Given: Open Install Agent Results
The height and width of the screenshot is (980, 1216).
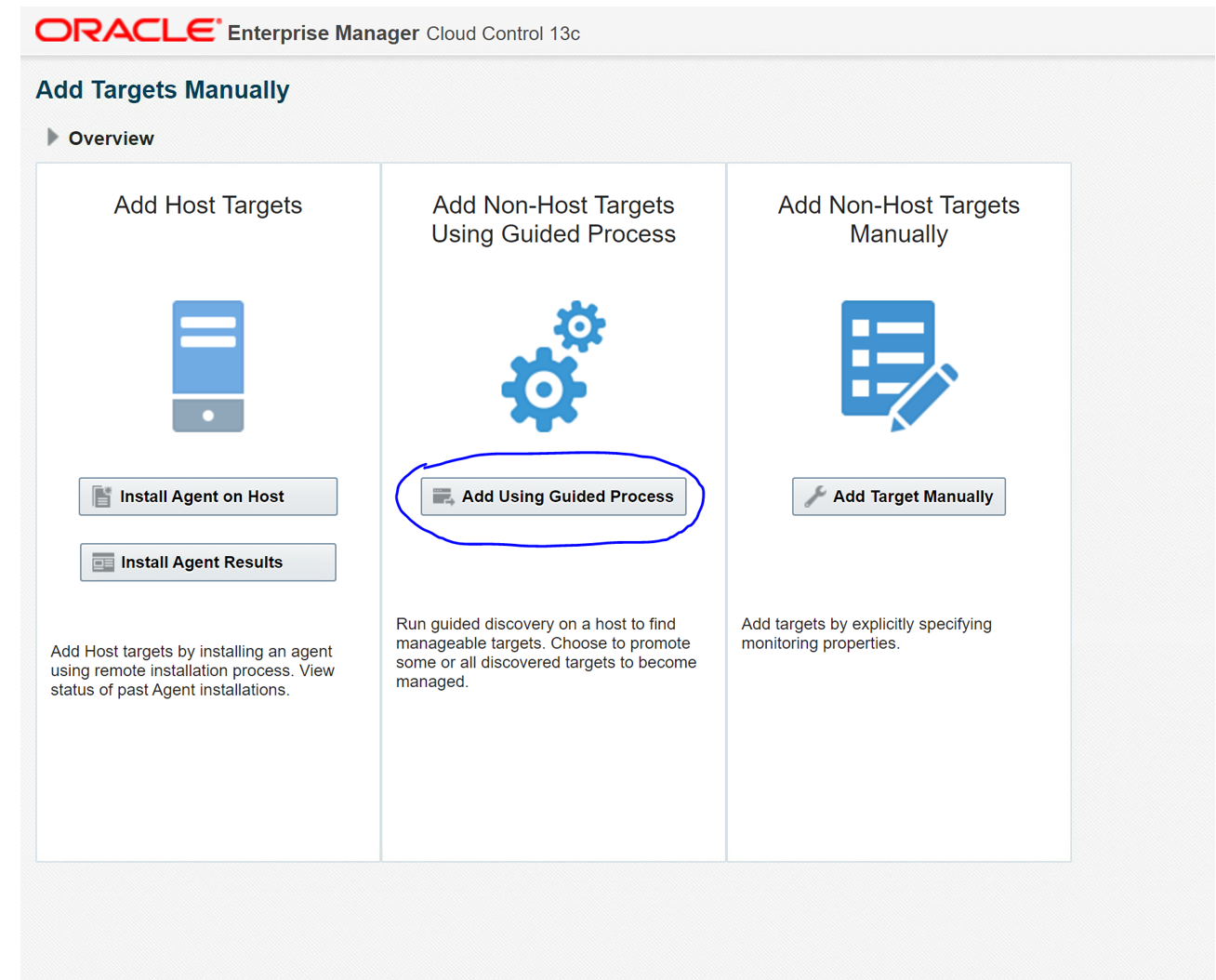Looking at the screenshot, I should [x=208, y=563].
